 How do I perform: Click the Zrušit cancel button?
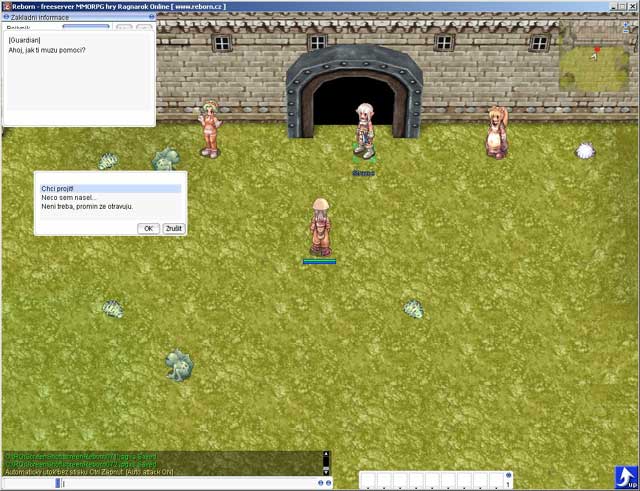pos(174,228)
